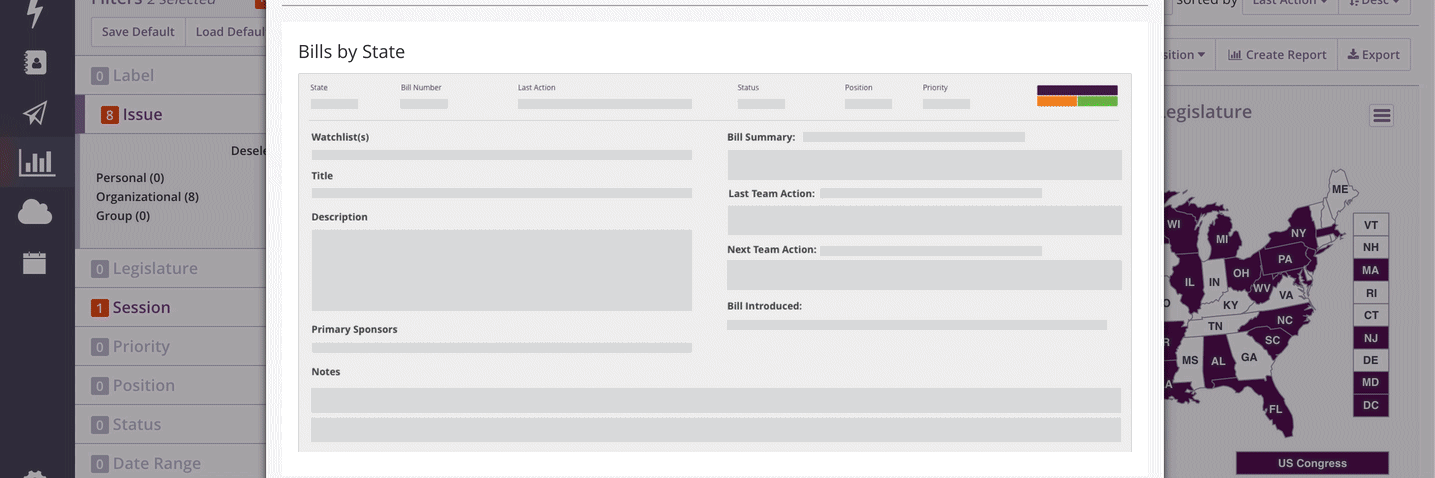Viewport: 1435px width, 478px height.
Task: Select the green swatch on report template
Action: 1098,101
